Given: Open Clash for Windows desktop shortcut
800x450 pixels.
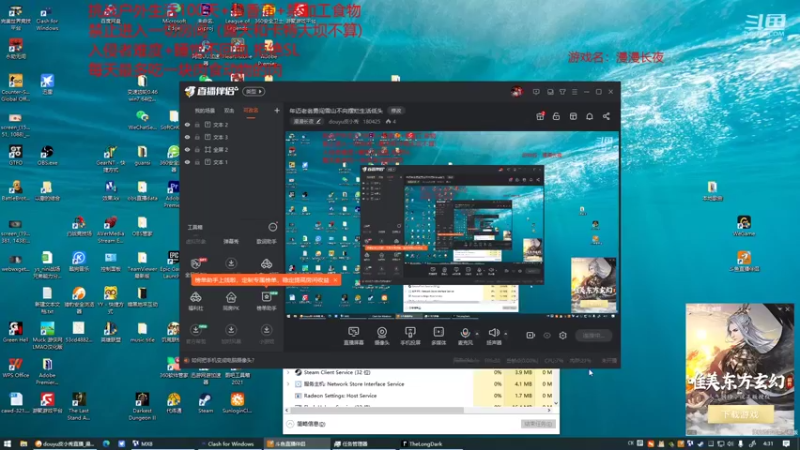Looking at the screenshot, I should click(47, 19).
